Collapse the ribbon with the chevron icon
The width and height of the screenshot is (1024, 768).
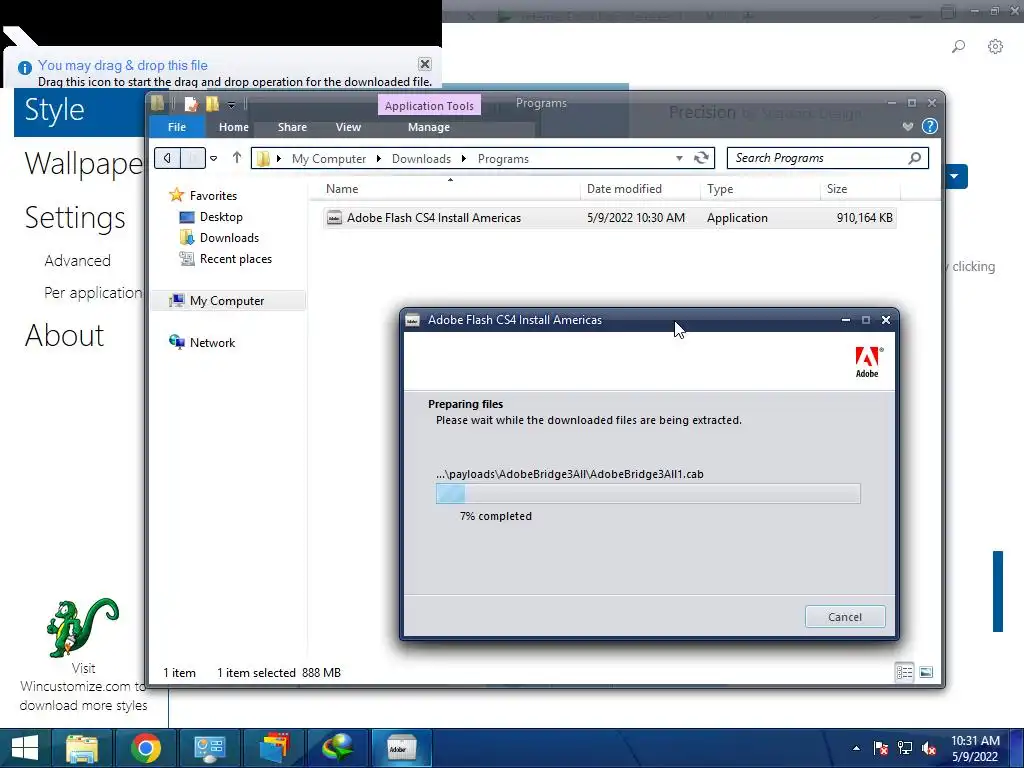click(x=908, y=126)
